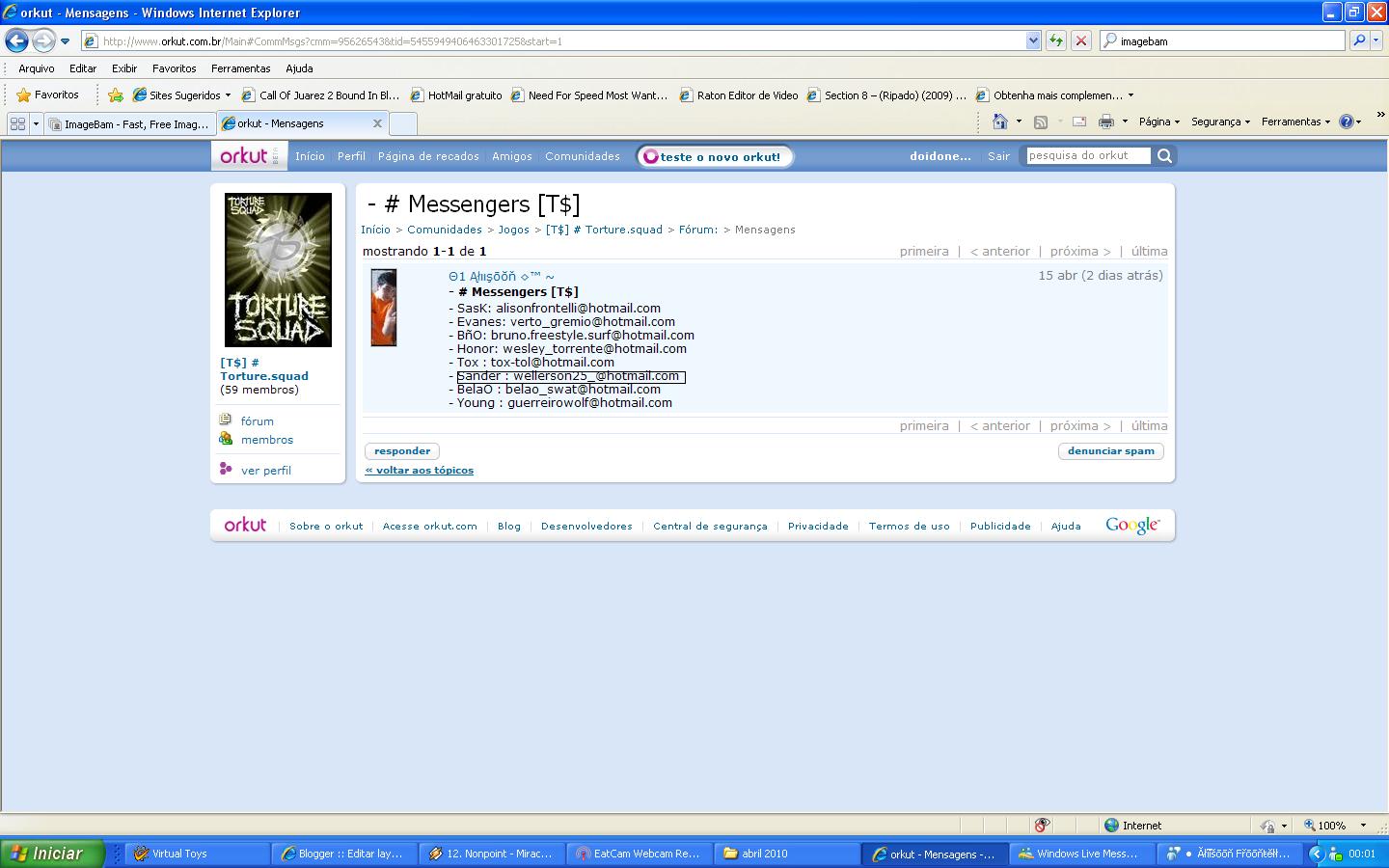Screen dimensions: 1389x868
Task: Click the post author's profile photo
Action: click(x=384, y=308)
